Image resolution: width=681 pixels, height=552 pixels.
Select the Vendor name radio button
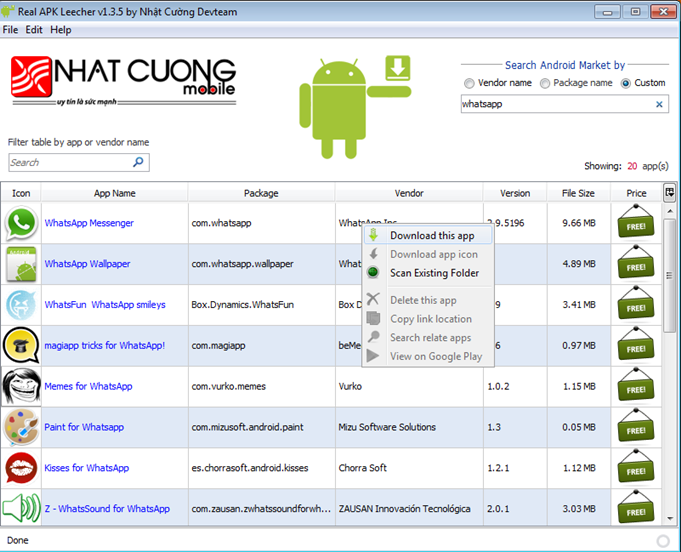point(469,83)
